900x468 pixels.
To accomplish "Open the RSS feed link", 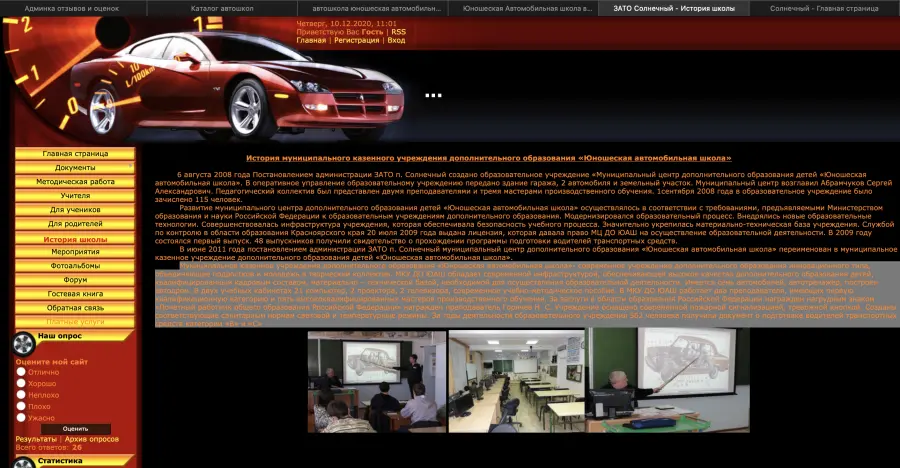I will point(398,32).
